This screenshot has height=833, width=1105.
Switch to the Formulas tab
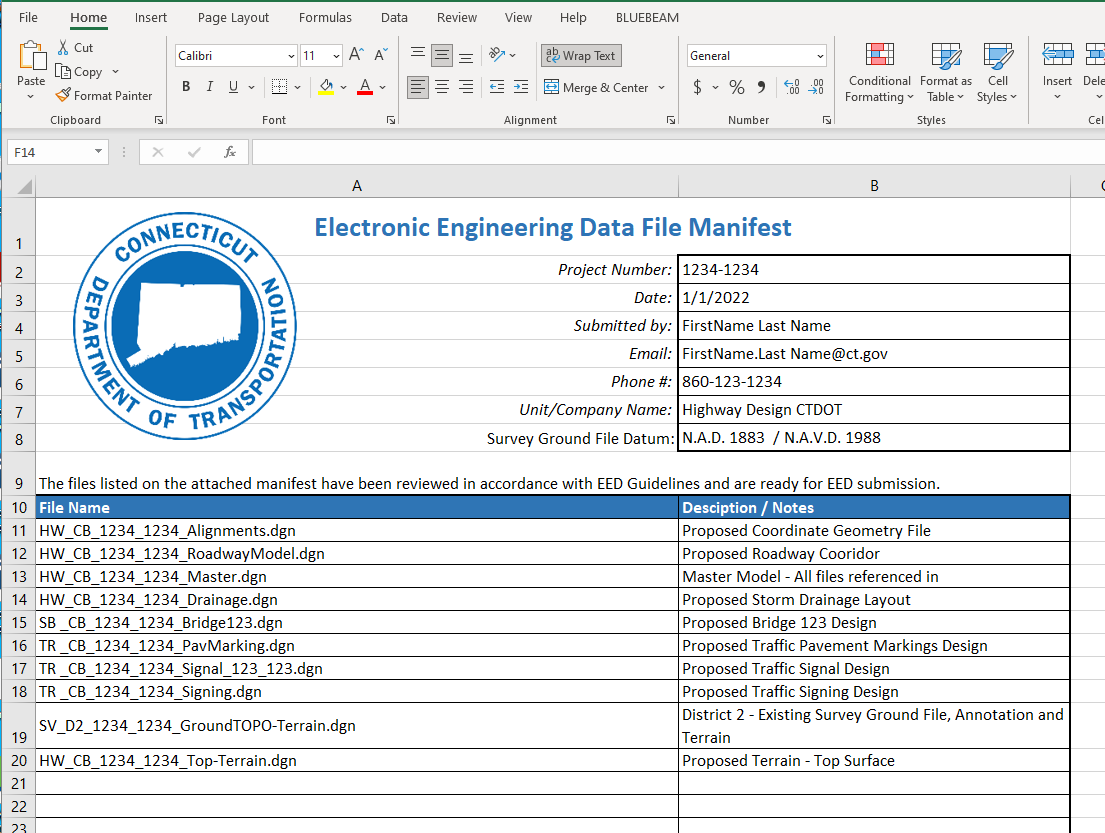coord(325,18)
